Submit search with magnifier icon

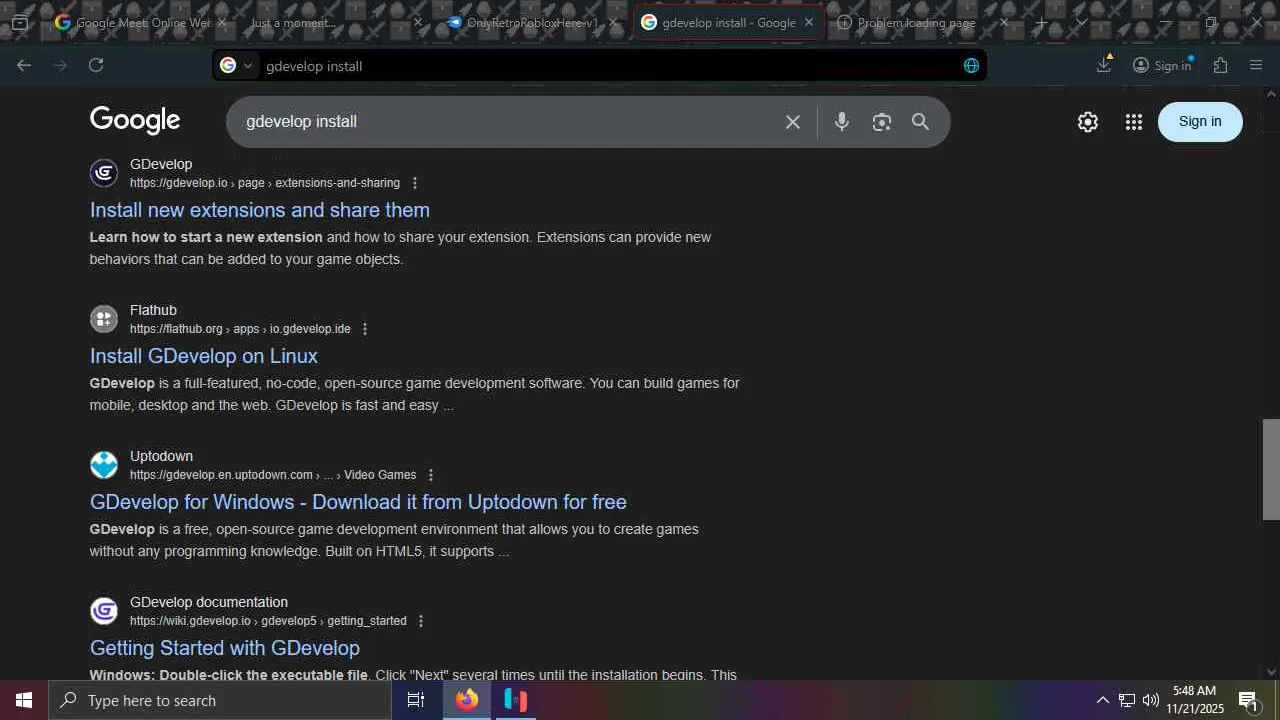click(x=920, y=122)
